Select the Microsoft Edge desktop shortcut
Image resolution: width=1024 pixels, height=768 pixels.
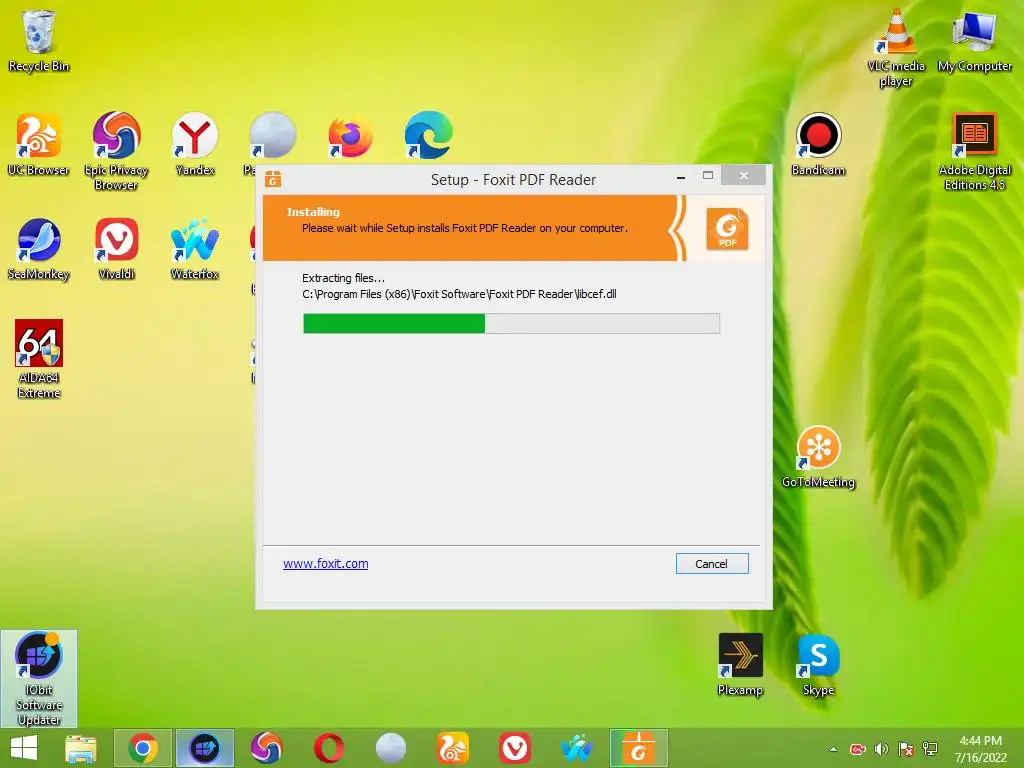pos(428,136)
